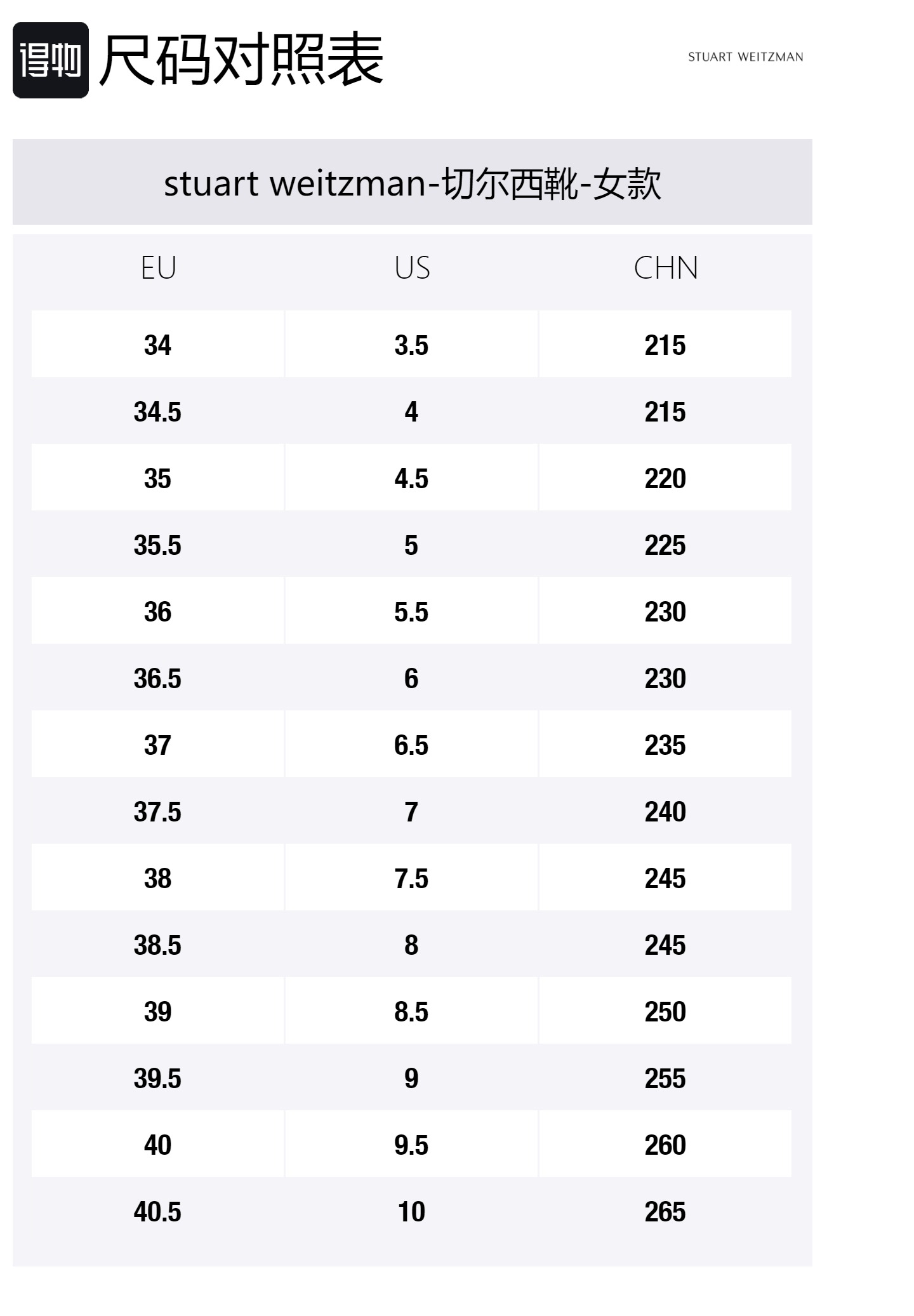
Task: Select the CHN 220 size cell
Action: (x=665, y=477)
